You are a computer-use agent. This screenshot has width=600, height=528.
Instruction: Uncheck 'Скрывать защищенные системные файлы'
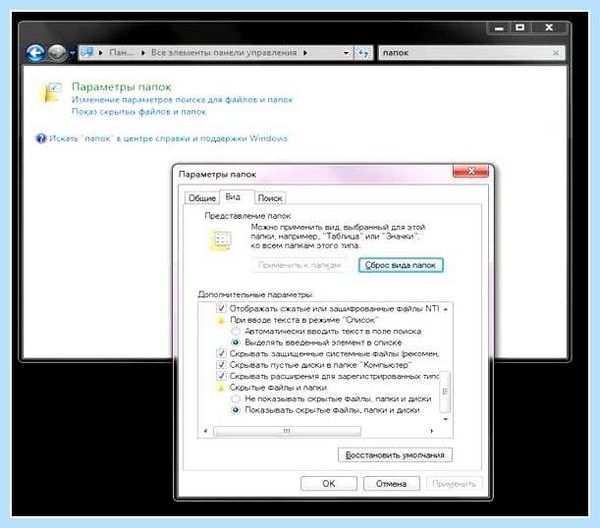click(221, 354)
